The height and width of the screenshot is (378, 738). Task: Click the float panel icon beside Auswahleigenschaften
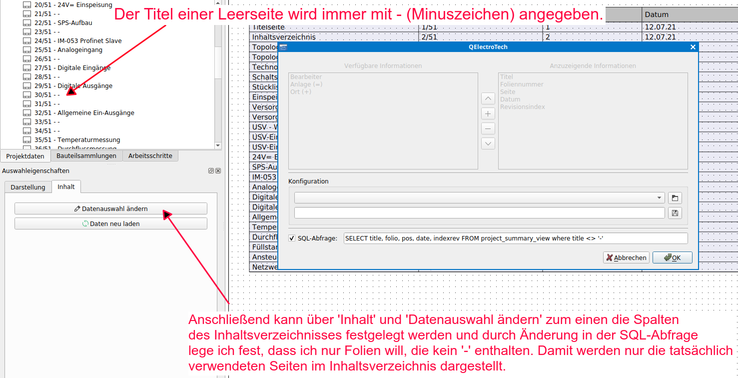[x=211, y=171]
